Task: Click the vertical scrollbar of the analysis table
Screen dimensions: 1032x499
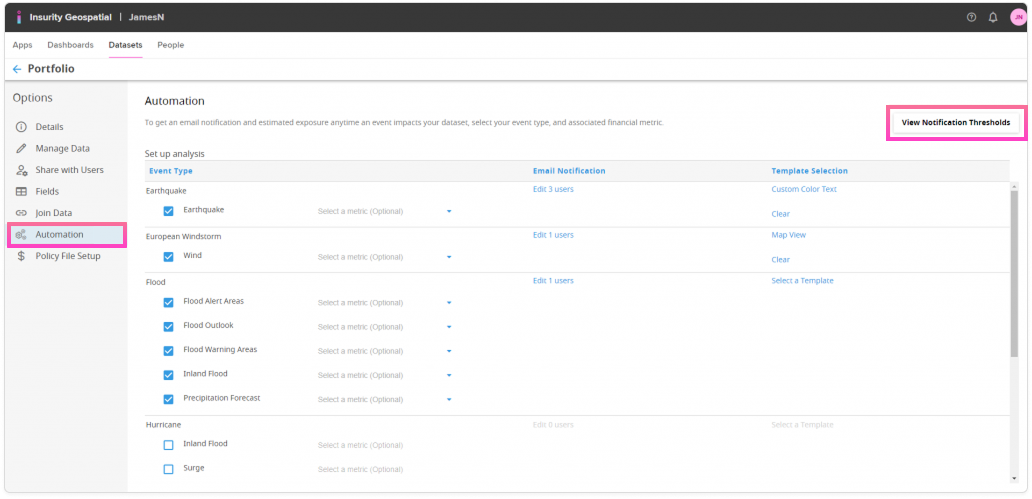Action: 1014,270
